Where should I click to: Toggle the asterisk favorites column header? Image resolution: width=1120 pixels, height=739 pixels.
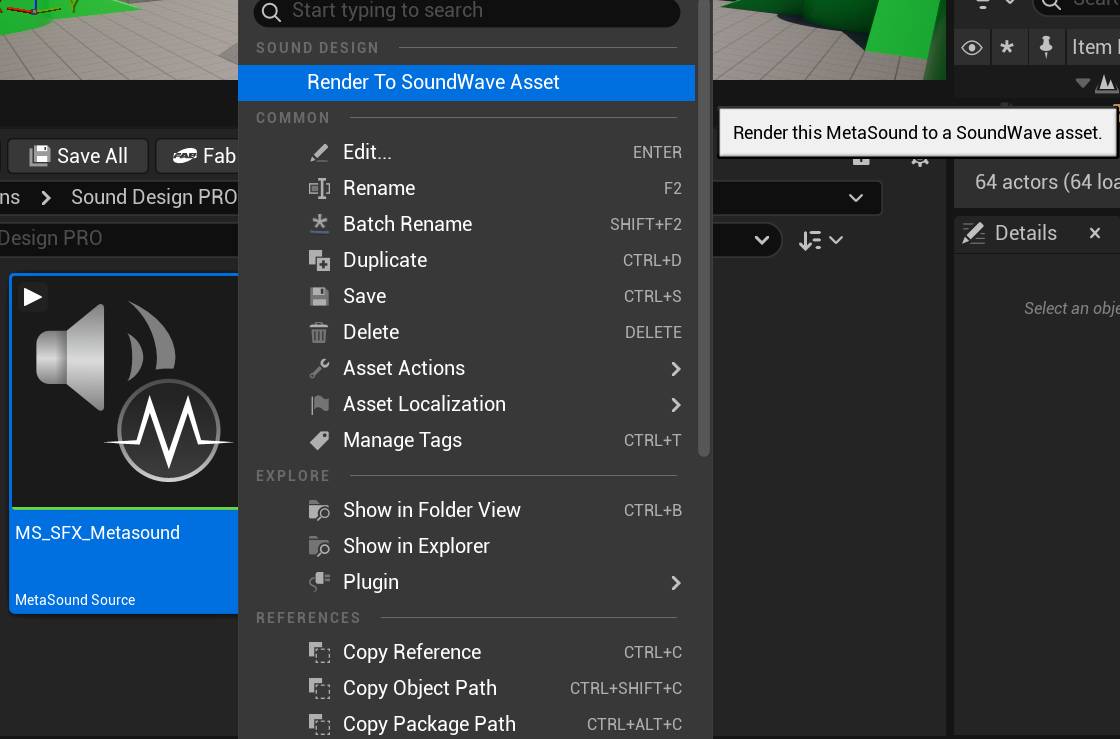1008,46
